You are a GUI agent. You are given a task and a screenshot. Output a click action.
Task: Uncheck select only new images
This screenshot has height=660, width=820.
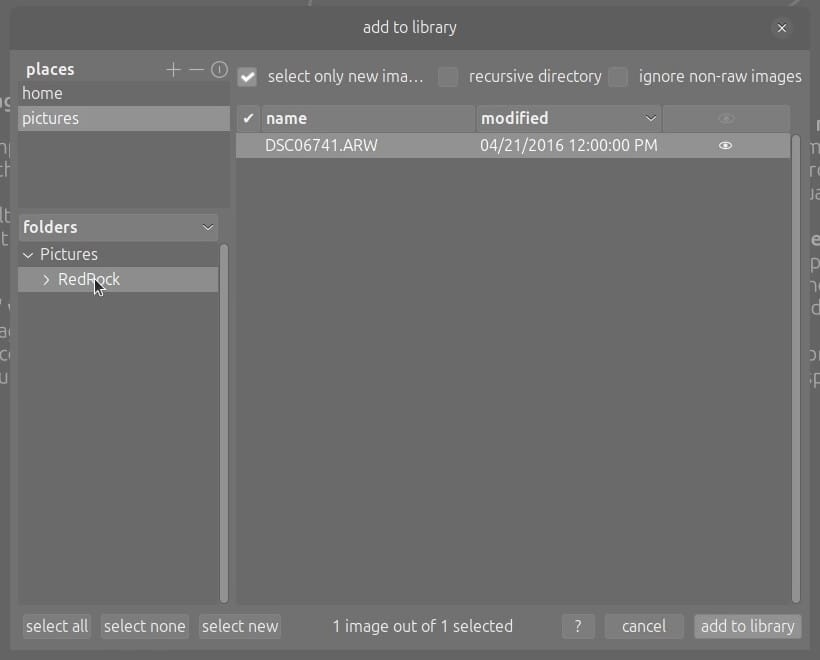click(x=247, y=77)
